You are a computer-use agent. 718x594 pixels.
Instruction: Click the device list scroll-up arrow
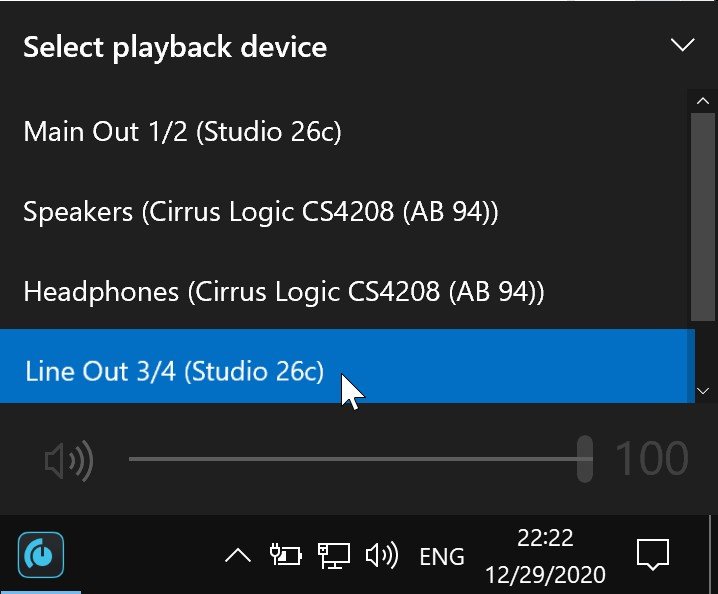[x=702, y=101]
